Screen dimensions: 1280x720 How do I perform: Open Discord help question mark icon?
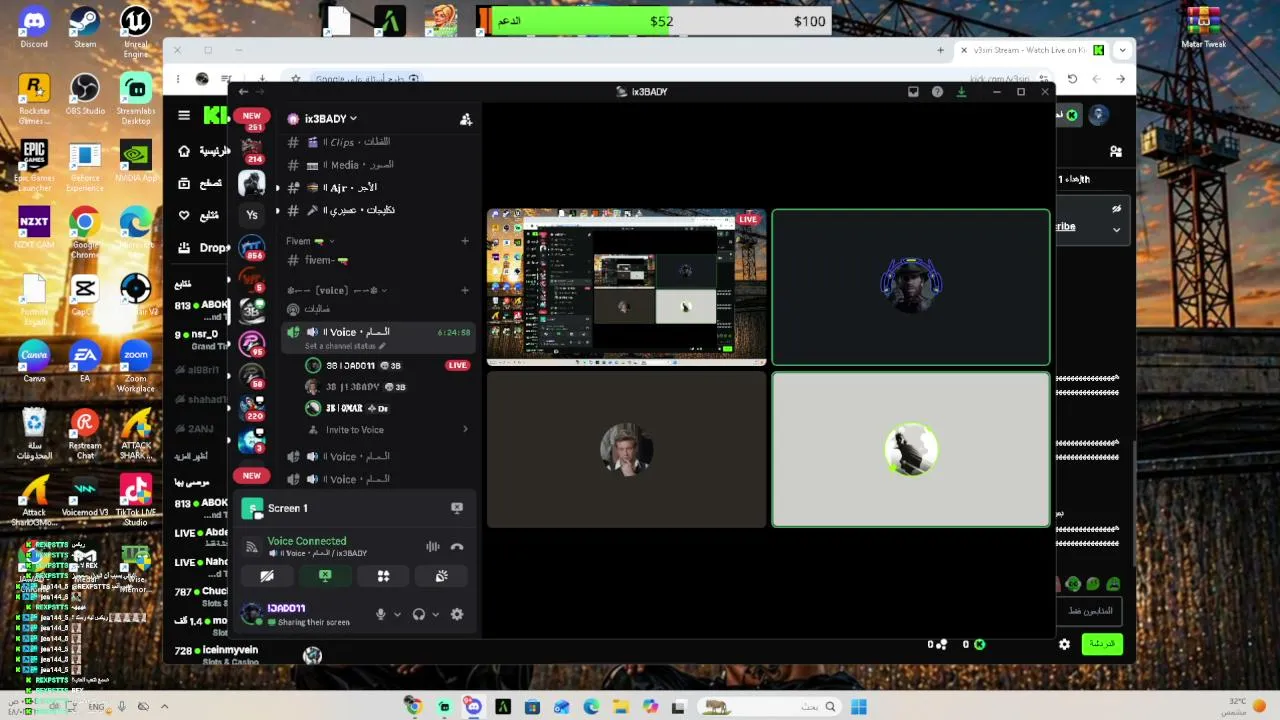937,92
